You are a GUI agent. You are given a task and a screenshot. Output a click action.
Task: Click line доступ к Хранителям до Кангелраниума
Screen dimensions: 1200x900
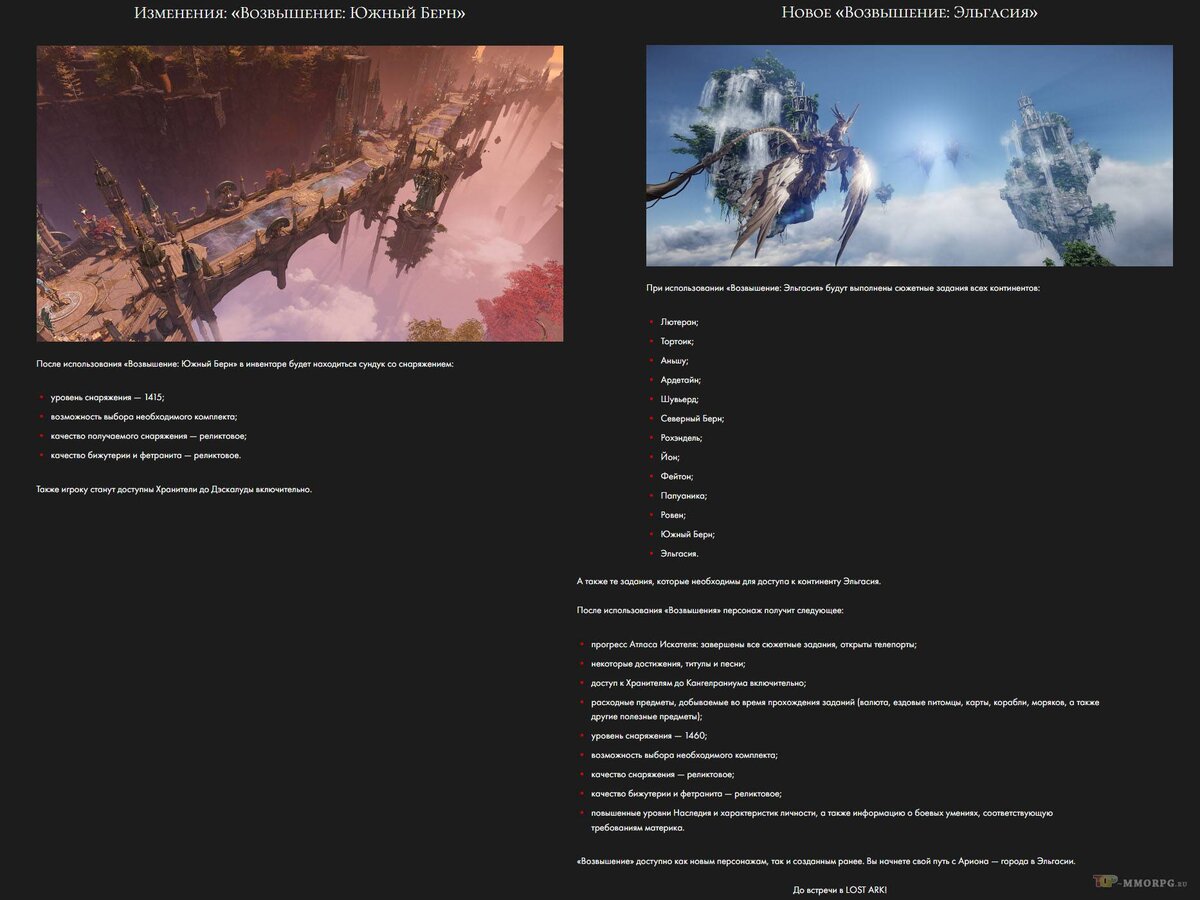(698, 683)
